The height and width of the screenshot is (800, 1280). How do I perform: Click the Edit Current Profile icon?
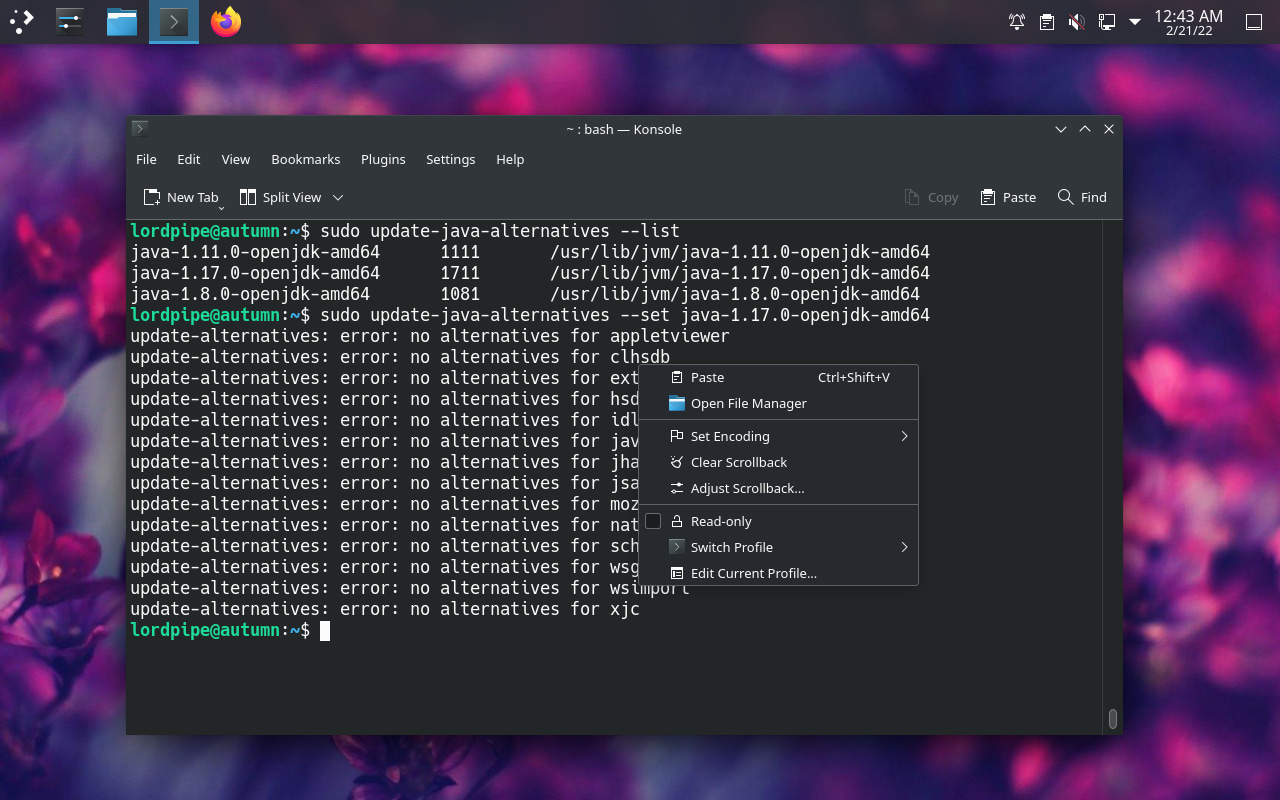coord(676,573)
